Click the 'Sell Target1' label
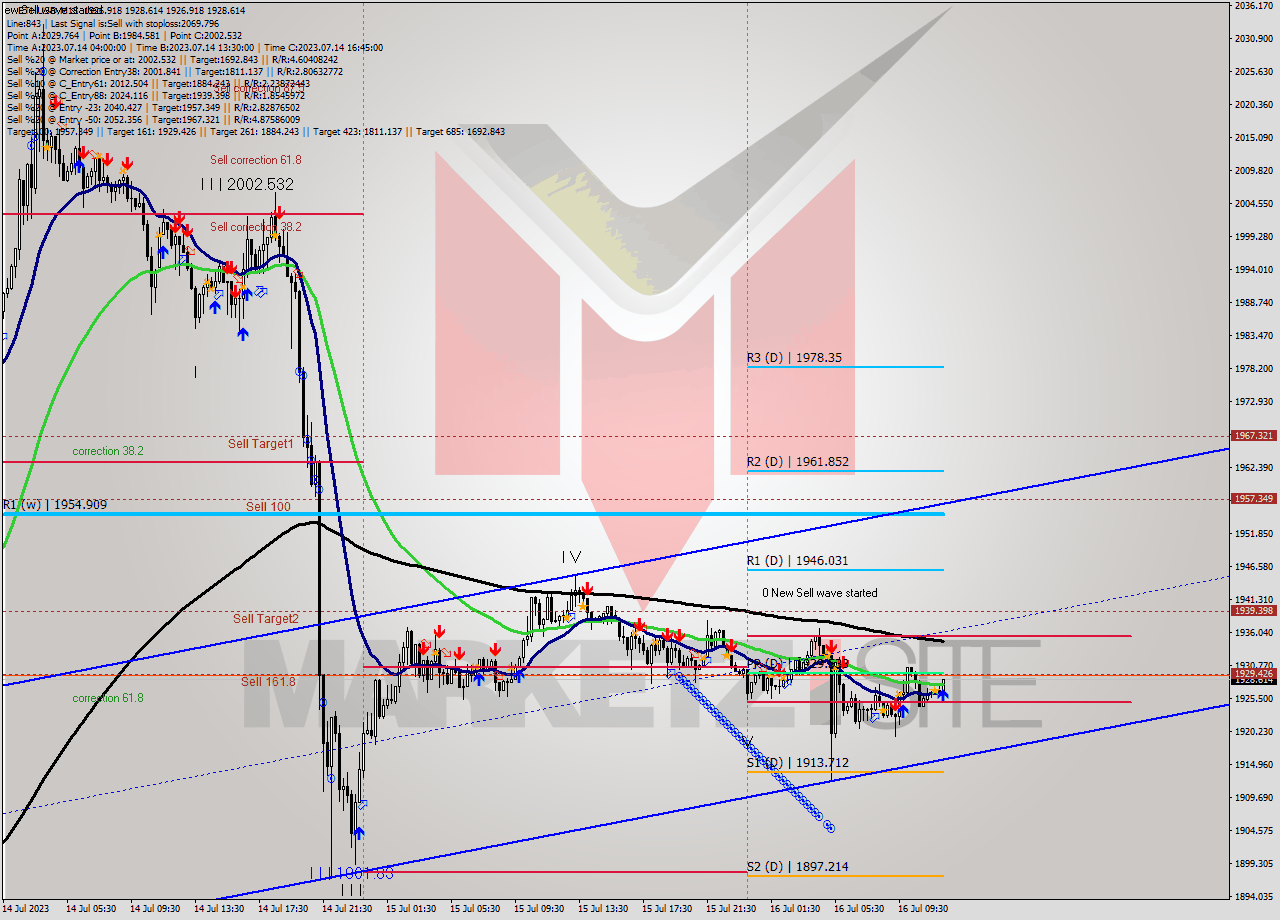Screen dimensions: 1280x920 click(x=261, y=444)
